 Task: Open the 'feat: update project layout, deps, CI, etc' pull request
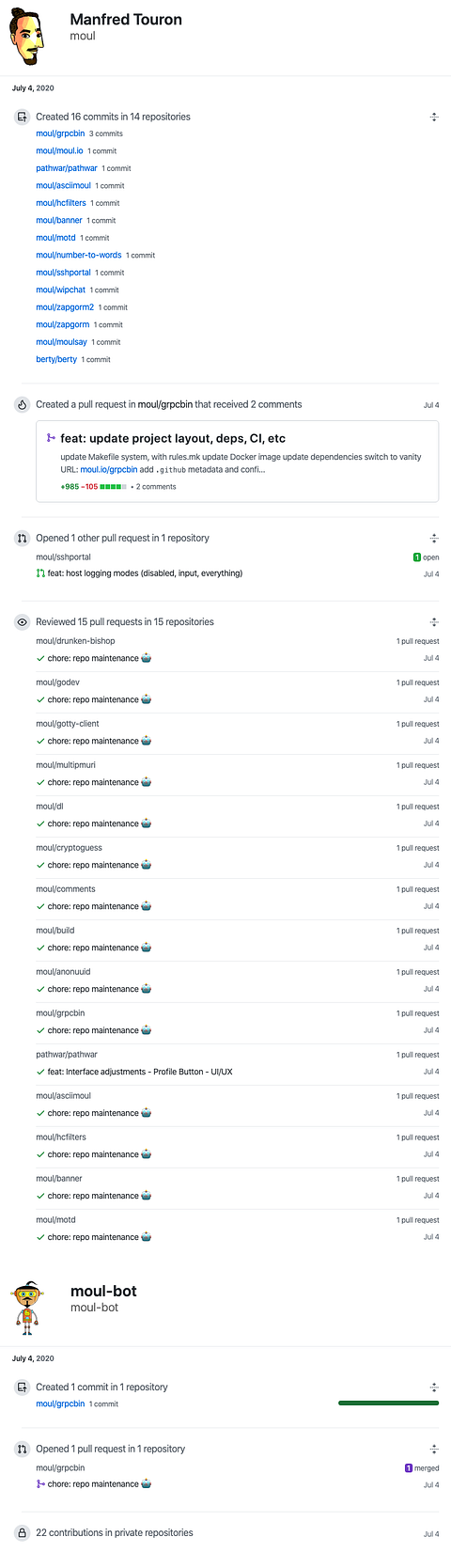pyautogui.click(x=173, y=438)
